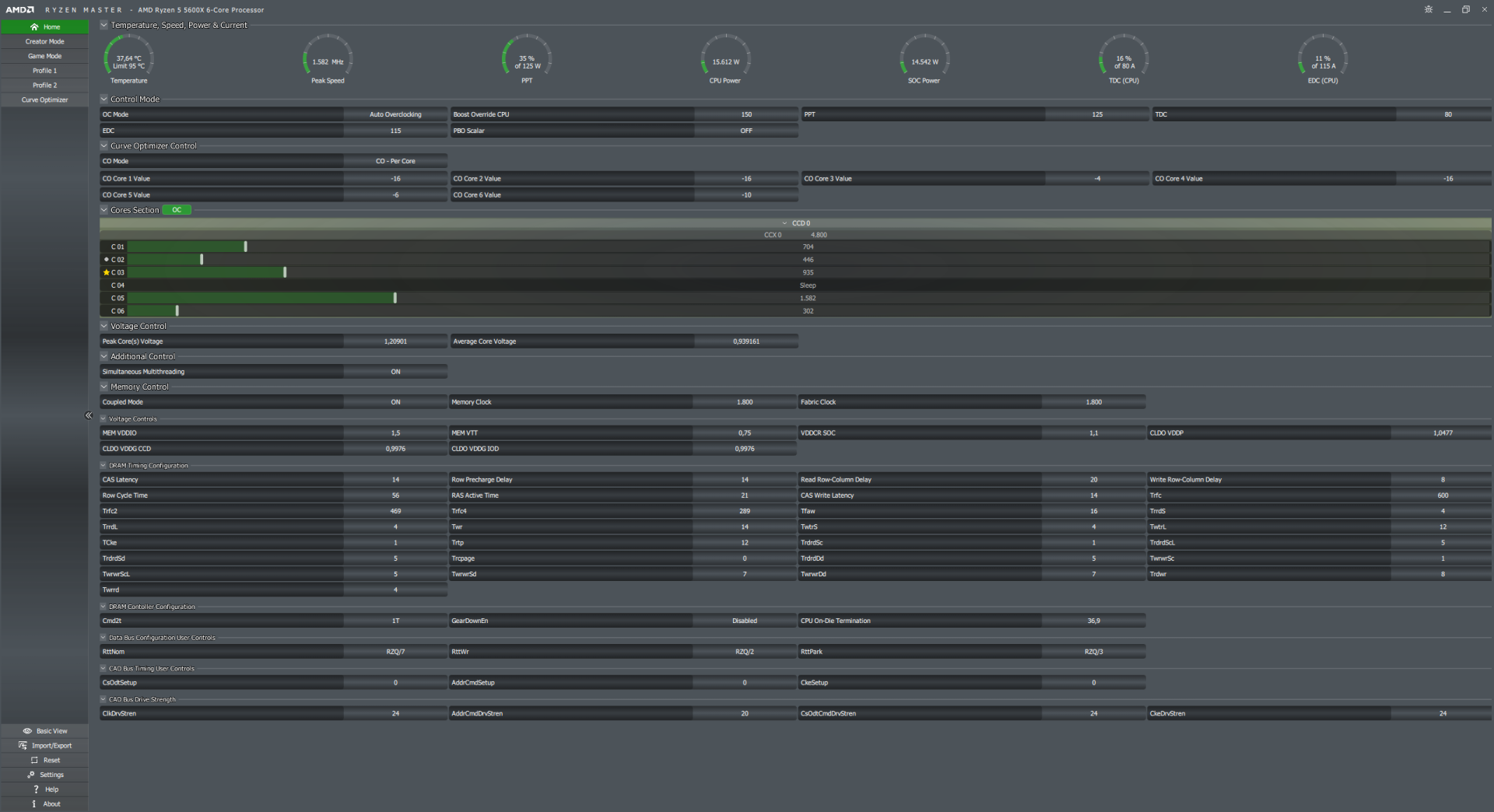Toggle Coupled Mode ON value
The image size is (1494, 812).
pos(395,402)
